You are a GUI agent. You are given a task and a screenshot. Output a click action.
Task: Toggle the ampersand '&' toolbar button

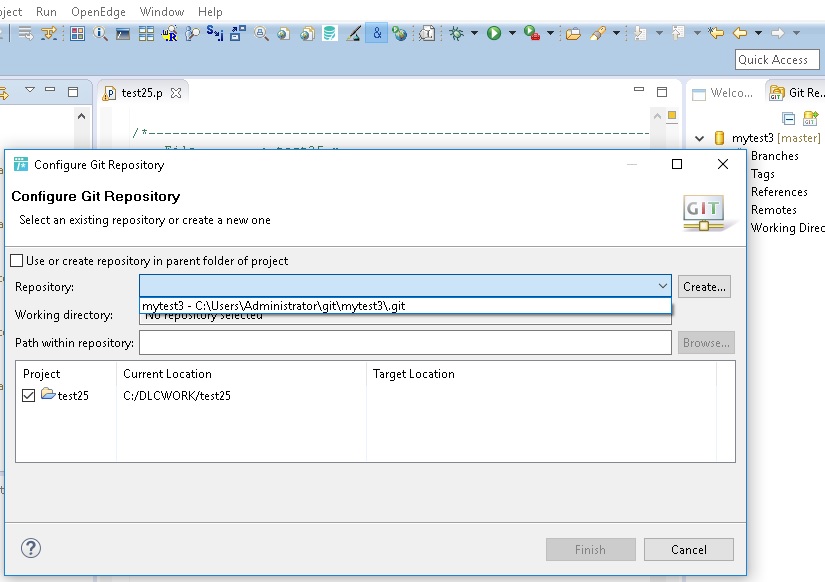coord(377,34)
